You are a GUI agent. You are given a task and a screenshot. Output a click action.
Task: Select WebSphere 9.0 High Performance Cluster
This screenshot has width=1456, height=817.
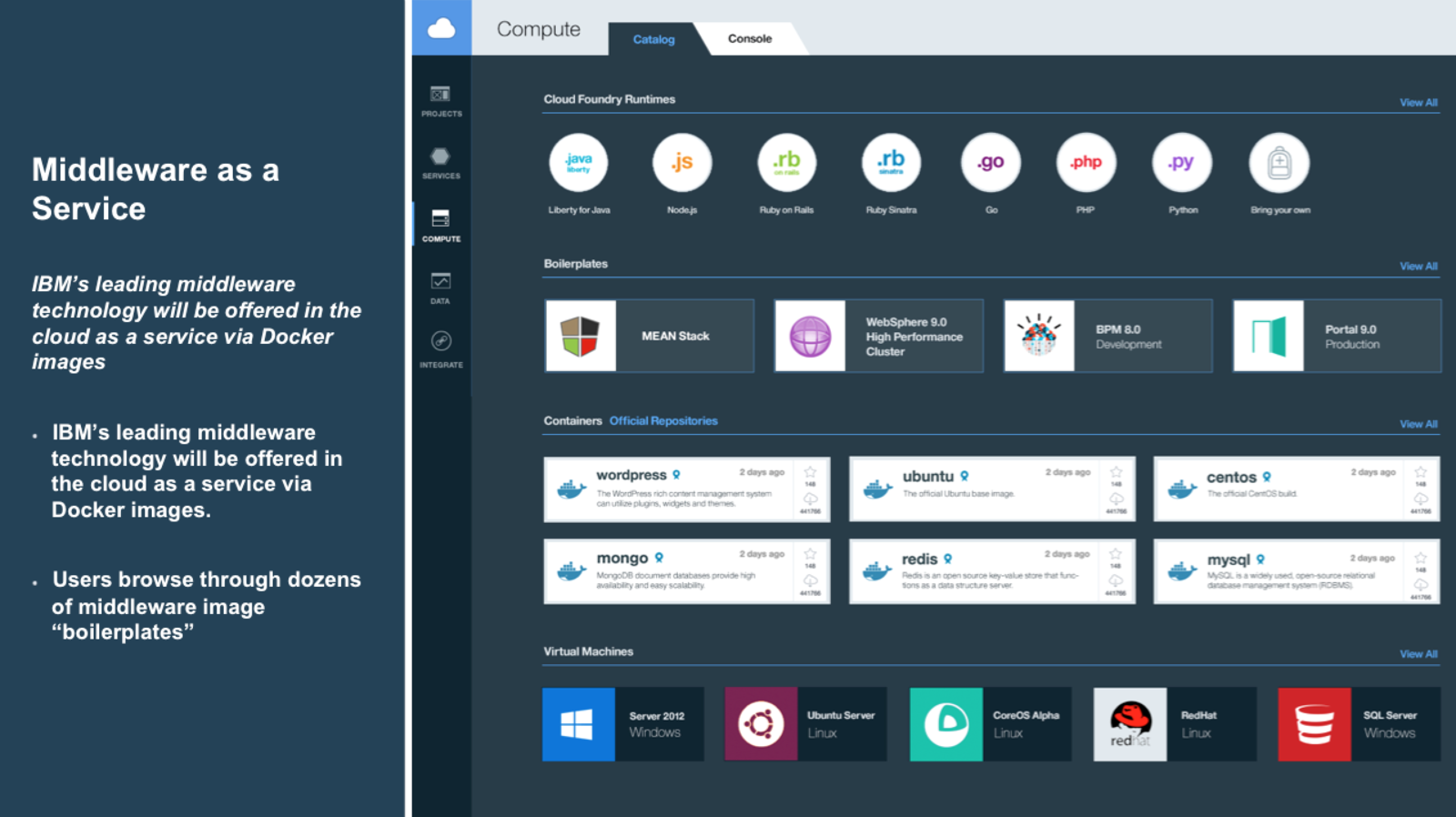(879, 336)
